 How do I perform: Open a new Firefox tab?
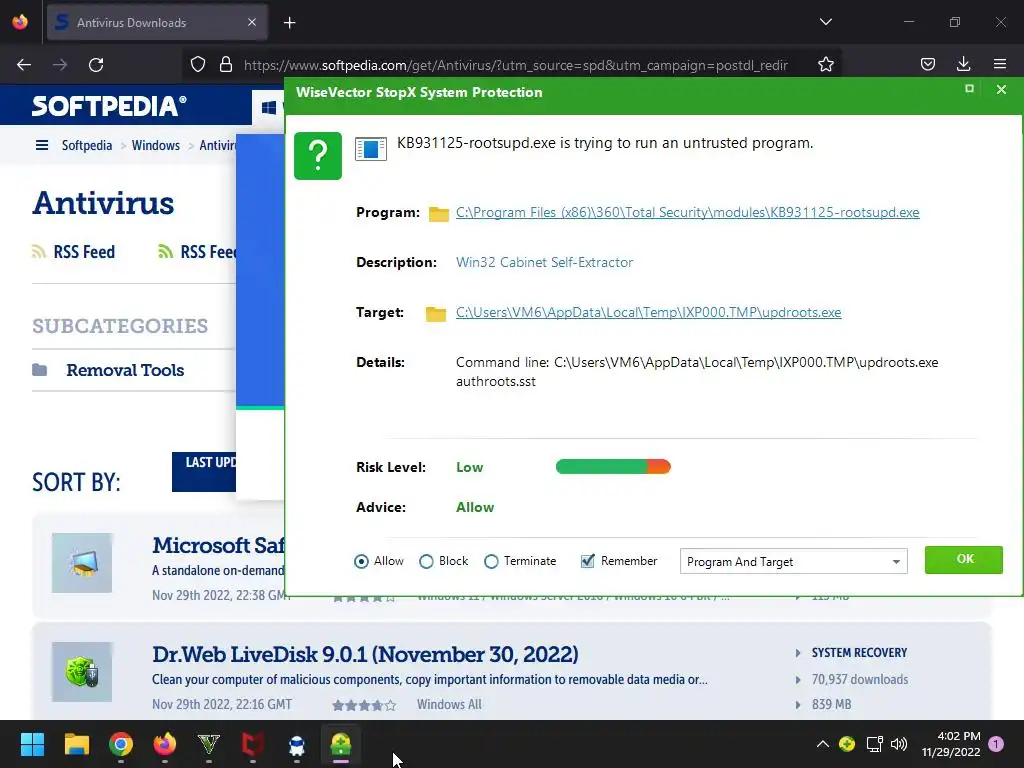pos(289,23)
